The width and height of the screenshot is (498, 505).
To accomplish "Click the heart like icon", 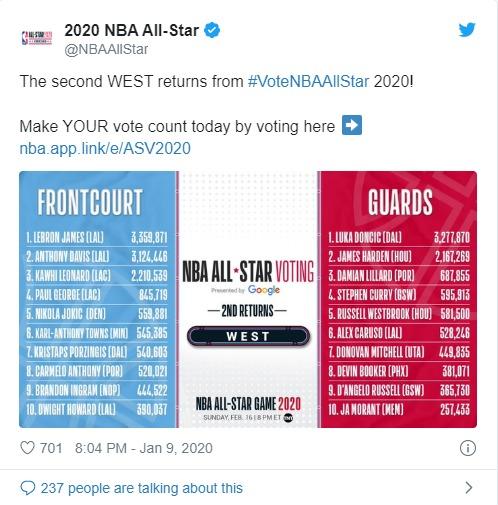I will pyautogui.click(x=27, y=448).
